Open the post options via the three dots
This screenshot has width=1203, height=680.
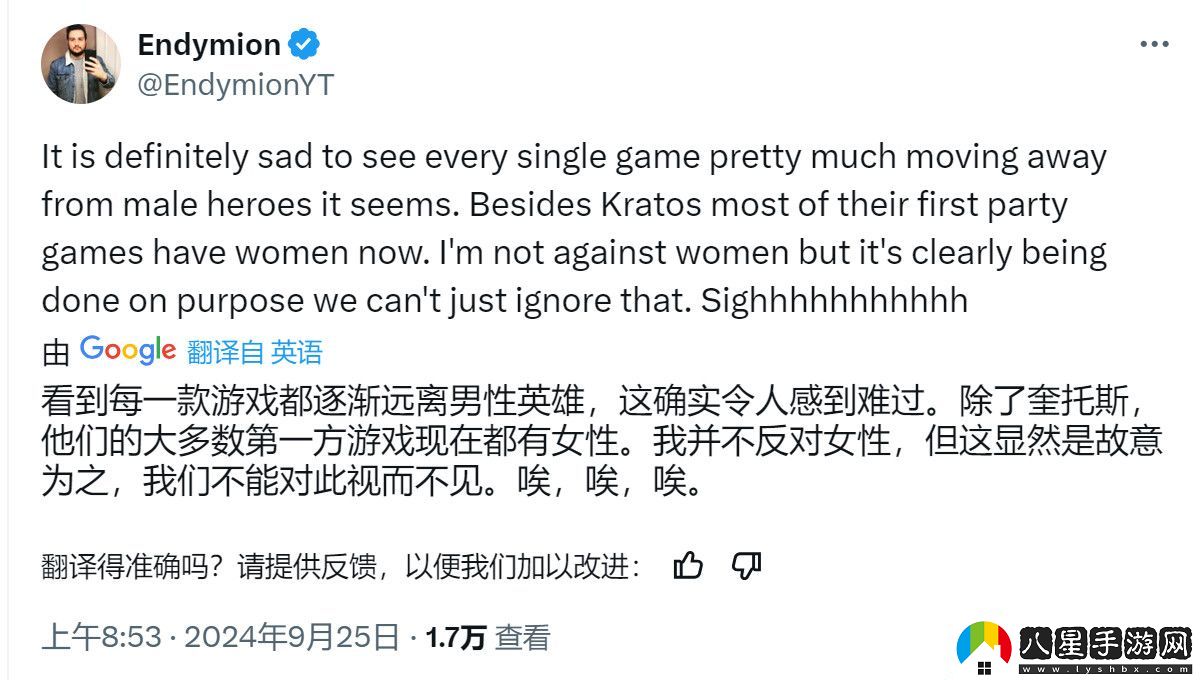coord(1154,42)
